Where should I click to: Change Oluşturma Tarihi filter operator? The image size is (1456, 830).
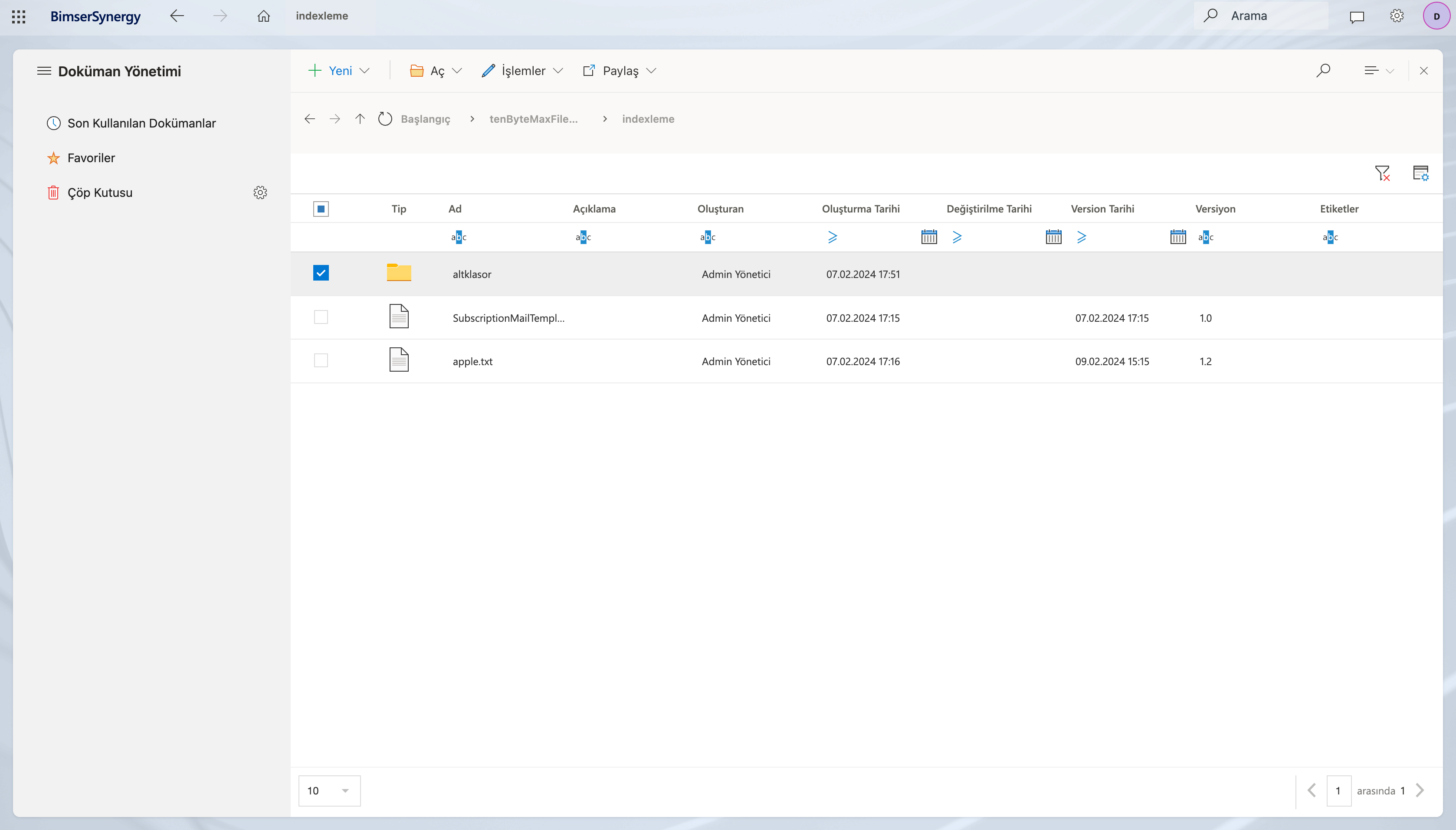point(832,237)
